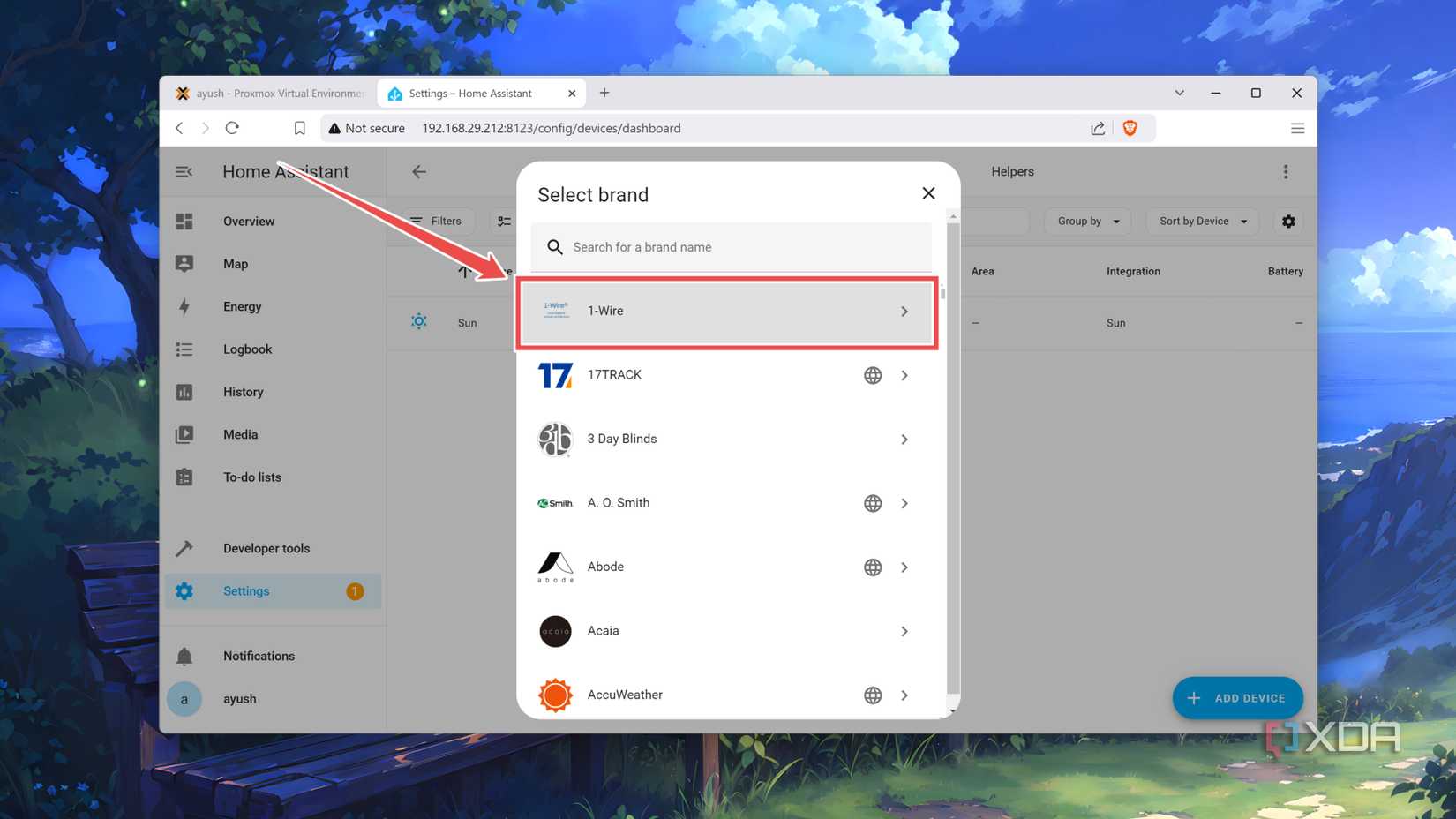The image size is (1456, 819).
Task: Open the To-do lists icon
Action: (184, 477)
